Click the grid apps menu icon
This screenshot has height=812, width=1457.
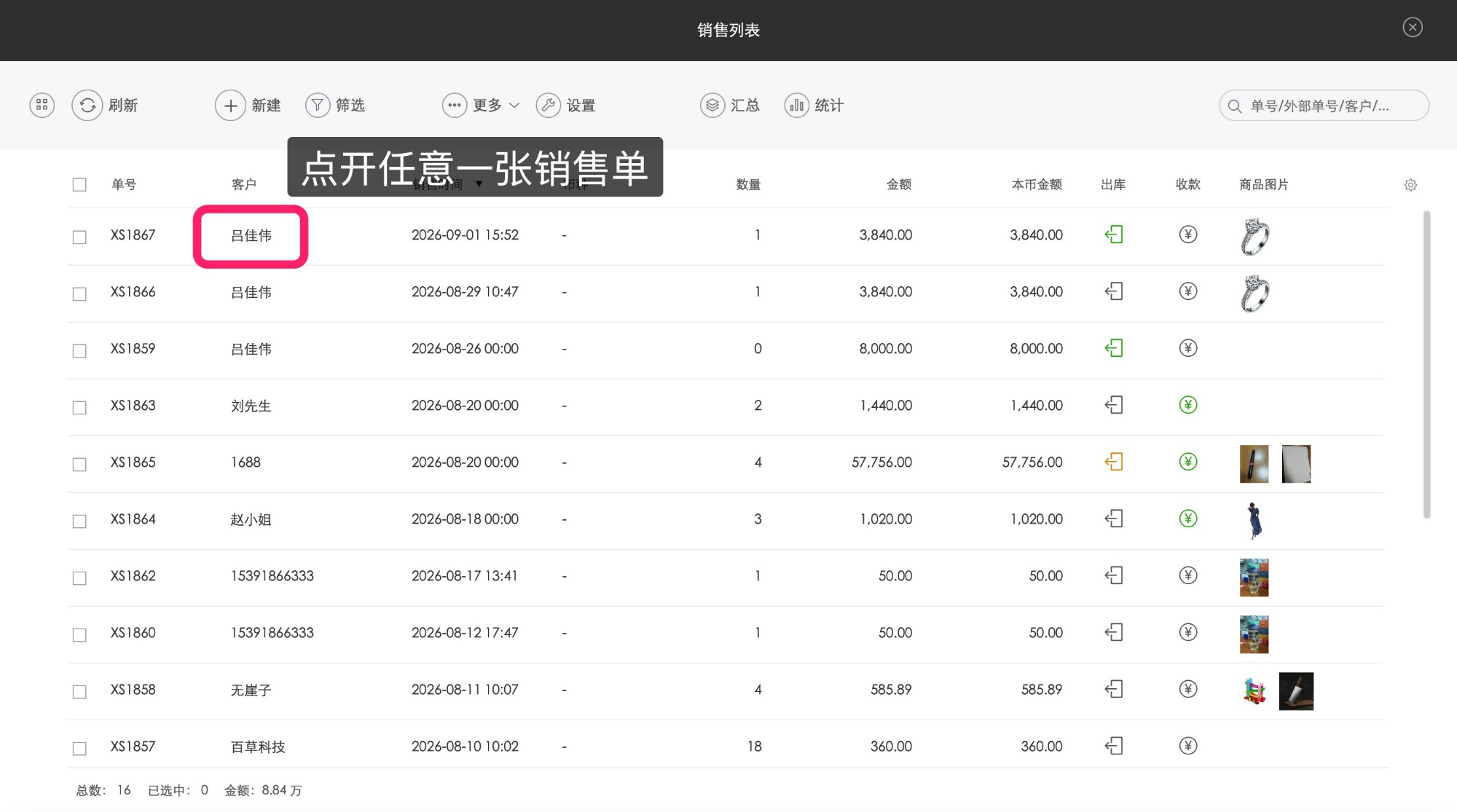point(42,106)
